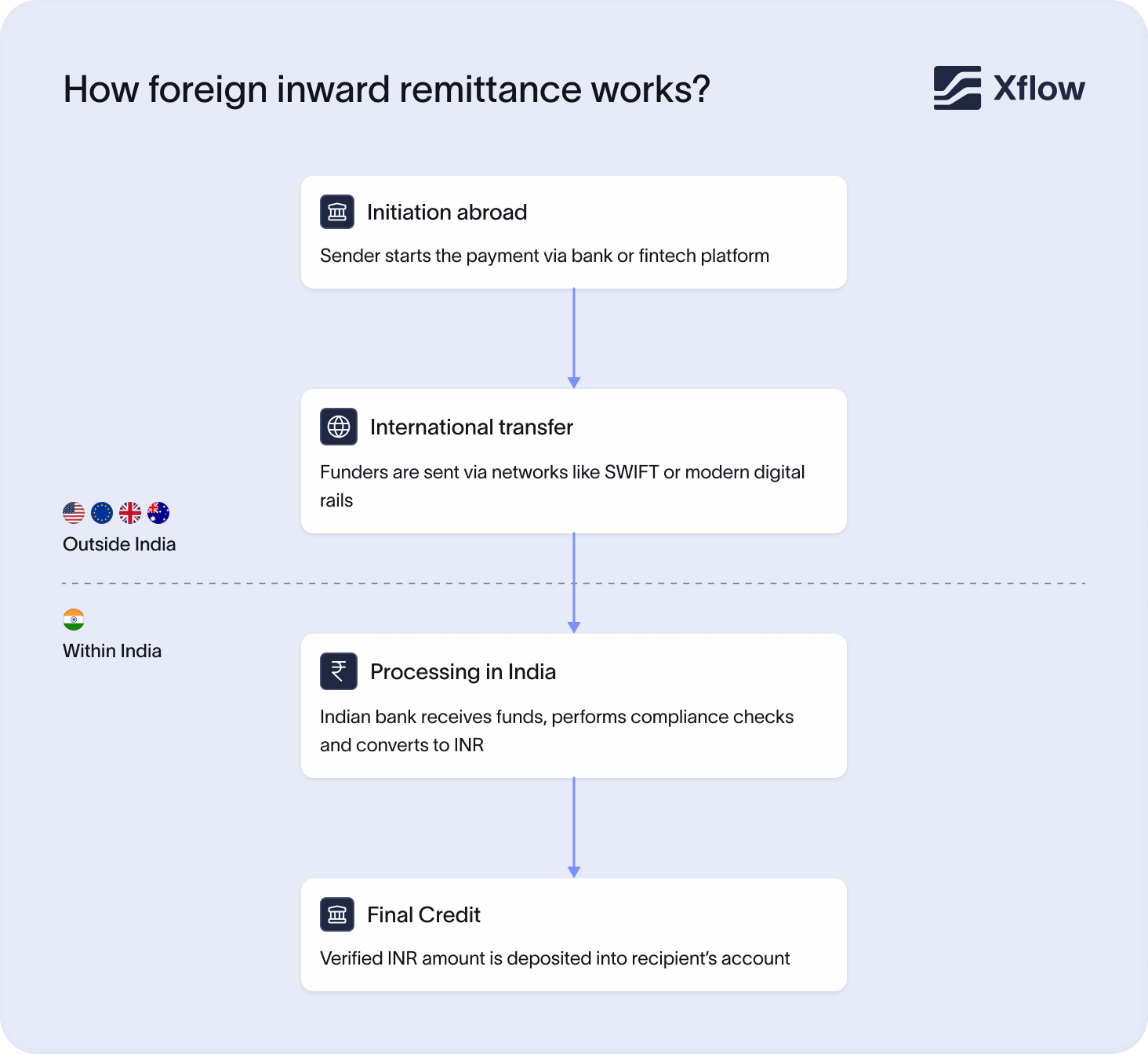Click the title How foreign inward remittance works
The width and height of the screenshot is (1148, 1054).
(x=387, y=89)
